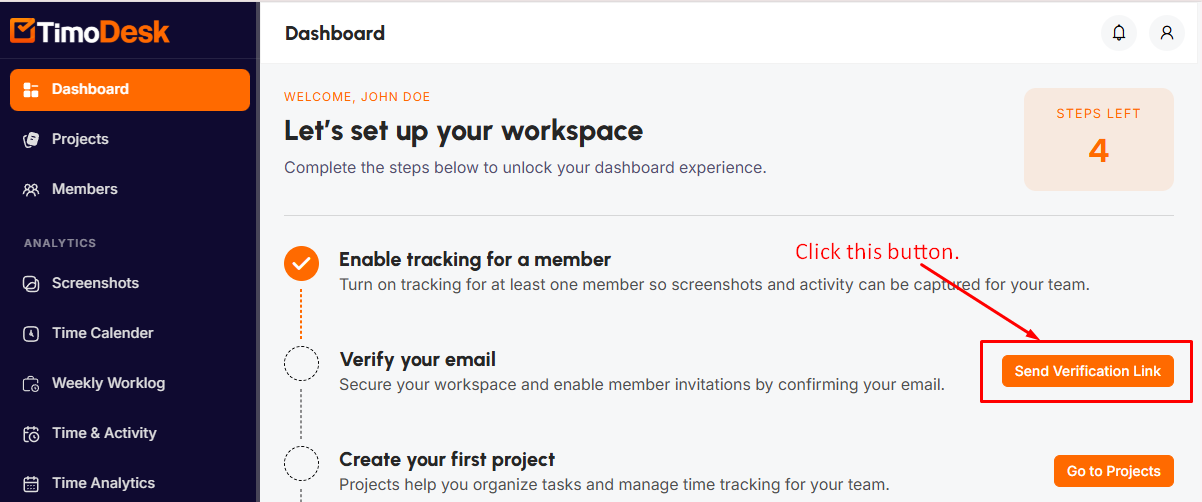The image size is (1202, 502).
Task: Click the Time Analytics calendar icon
Action: tap(31, 484)
